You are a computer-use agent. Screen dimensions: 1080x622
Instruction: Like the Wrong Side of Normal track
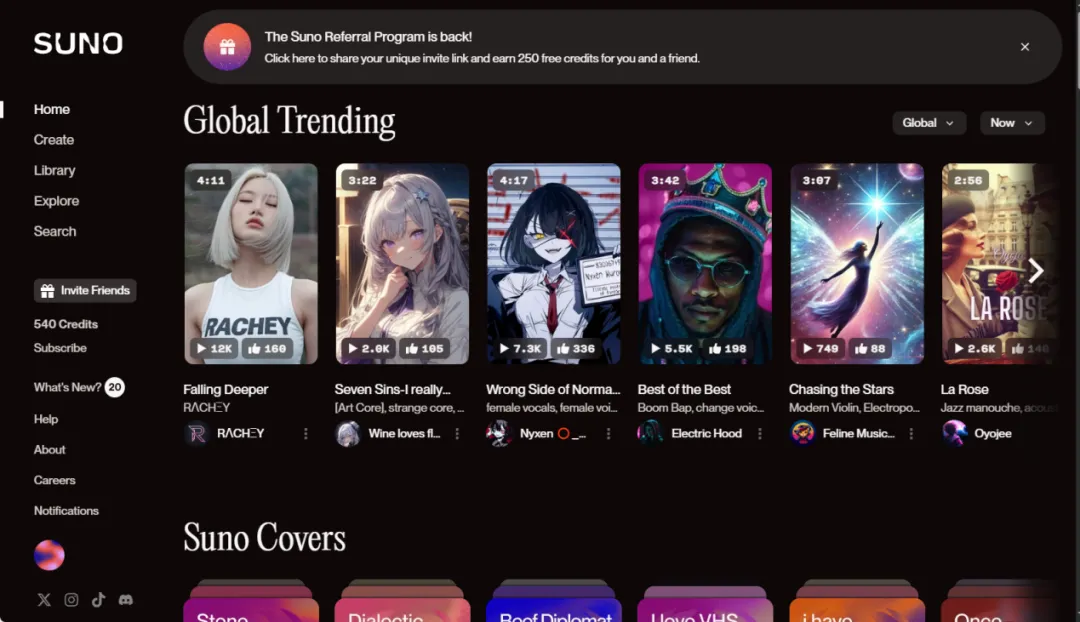point(569,349)
